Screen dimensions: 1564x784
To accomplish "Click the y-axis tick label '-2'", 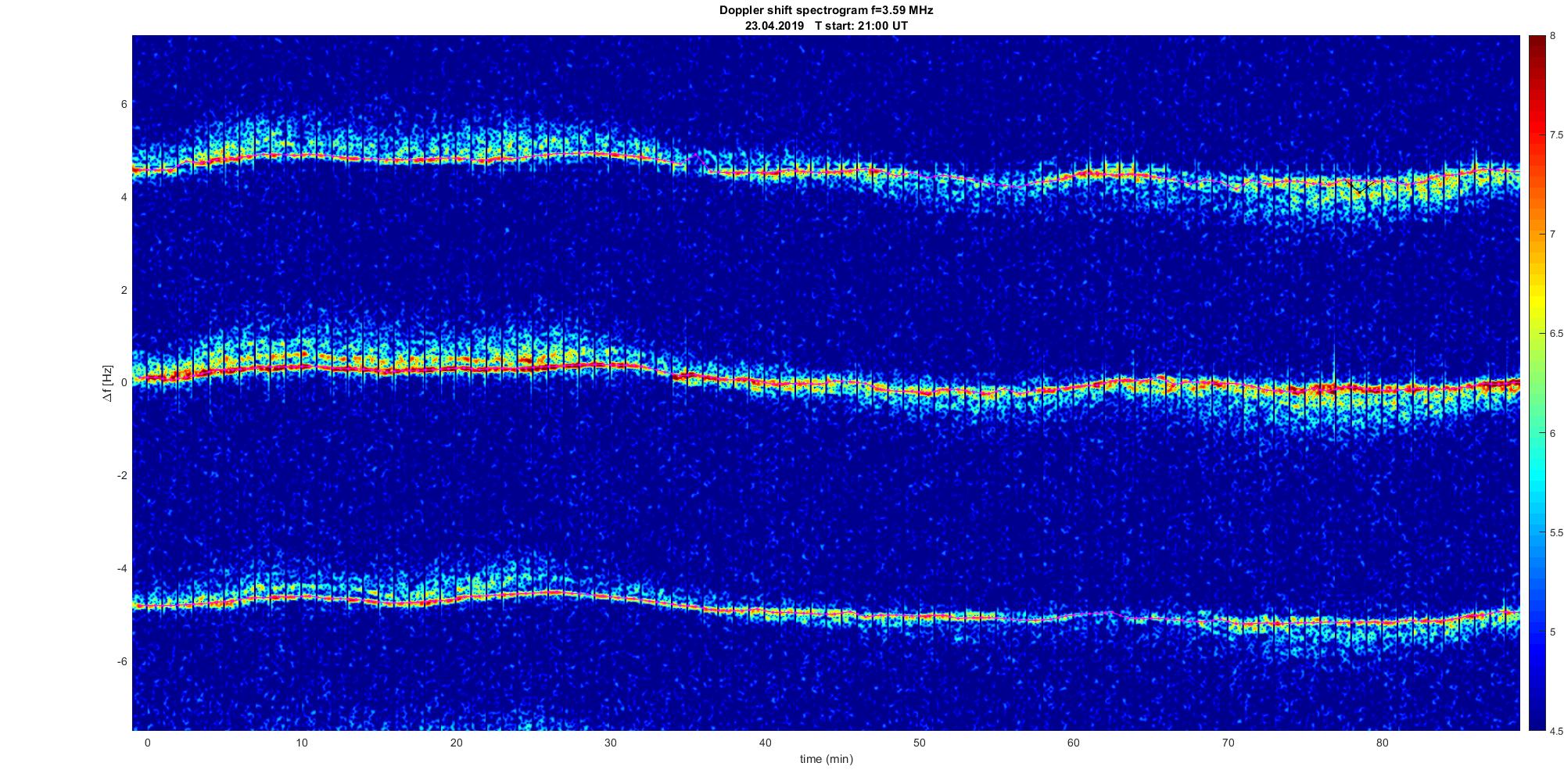I will pyautogui.click(x=122, y=476).
